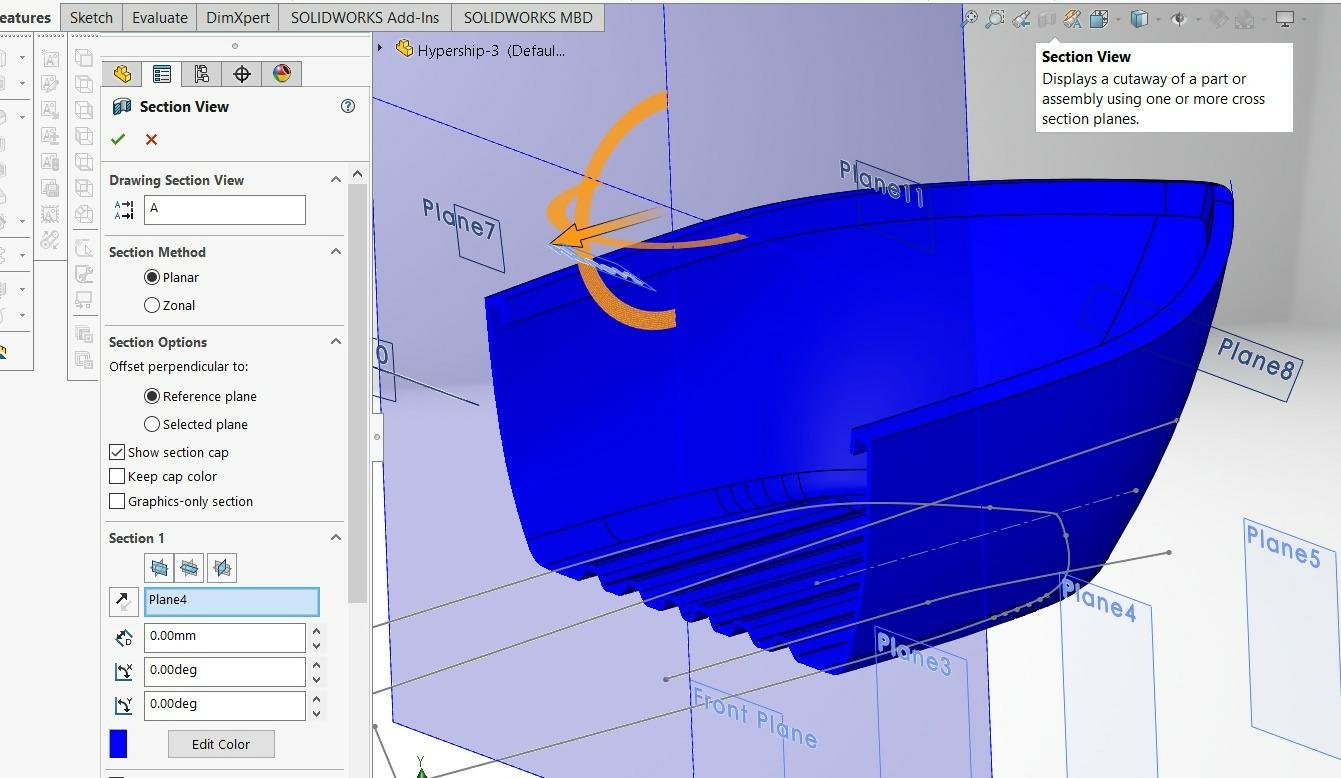
Task: Enable Keep cap color
Action: pyautogui.click(x=116, y=475)
